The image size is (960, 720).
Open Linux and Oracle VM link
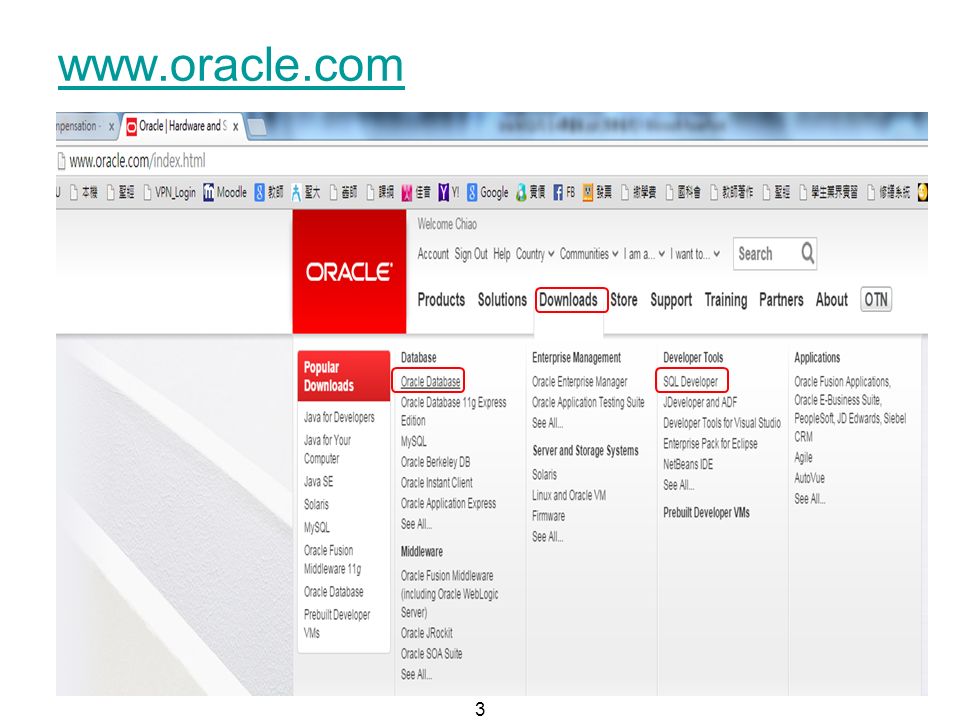coord(569,495)
